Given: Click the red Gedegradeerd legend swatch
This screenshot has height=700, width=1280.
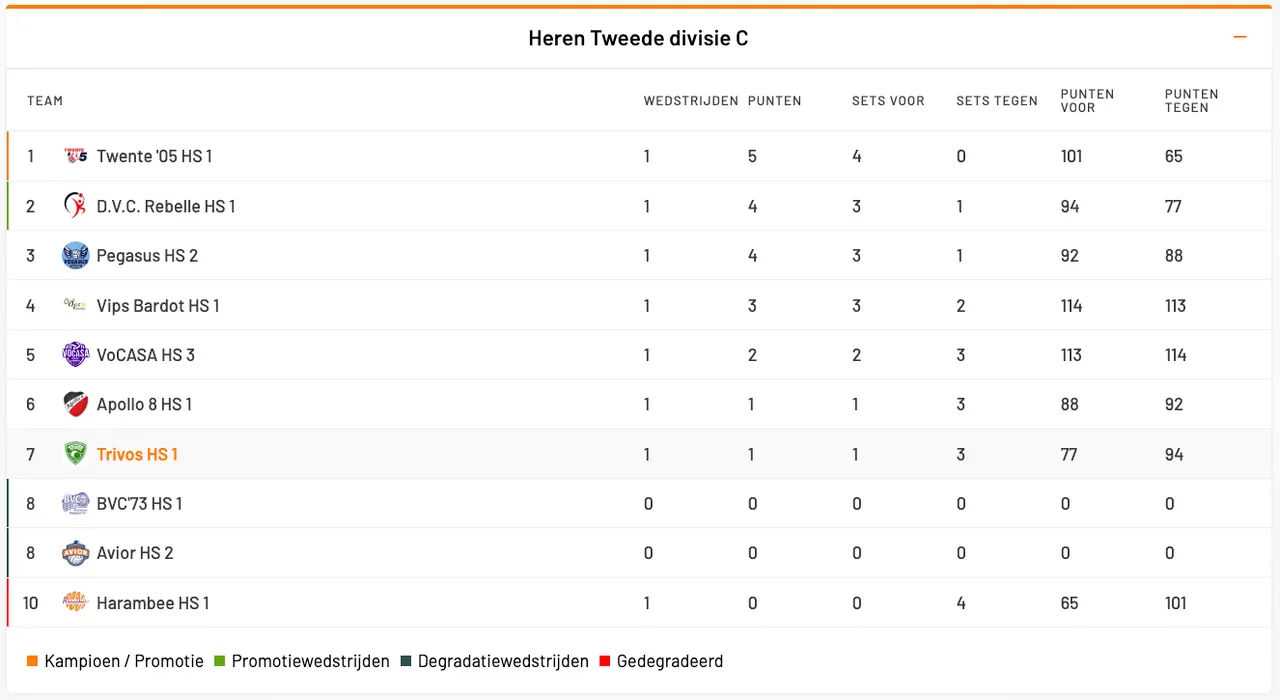Looking at the screenshot, I should (x=605, y=661).
